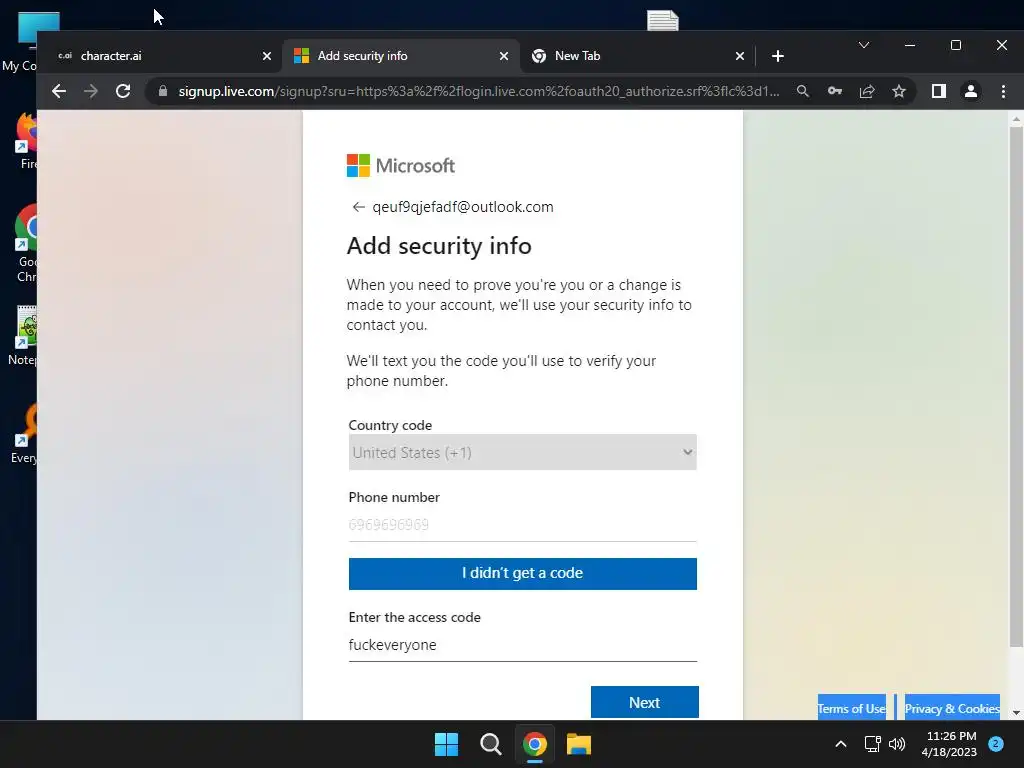Open the Chrome profile avatar icon

pyautogui.click(x=971, y=91)
